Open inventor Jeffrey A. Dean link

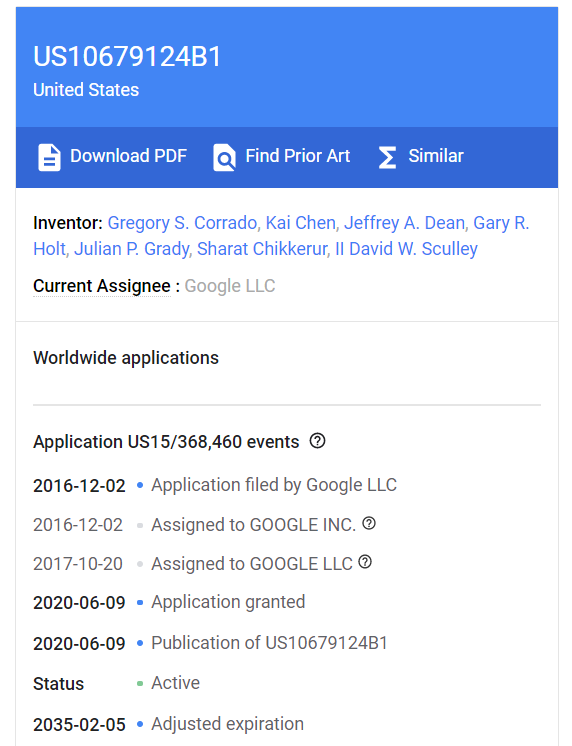click(404, 223)
